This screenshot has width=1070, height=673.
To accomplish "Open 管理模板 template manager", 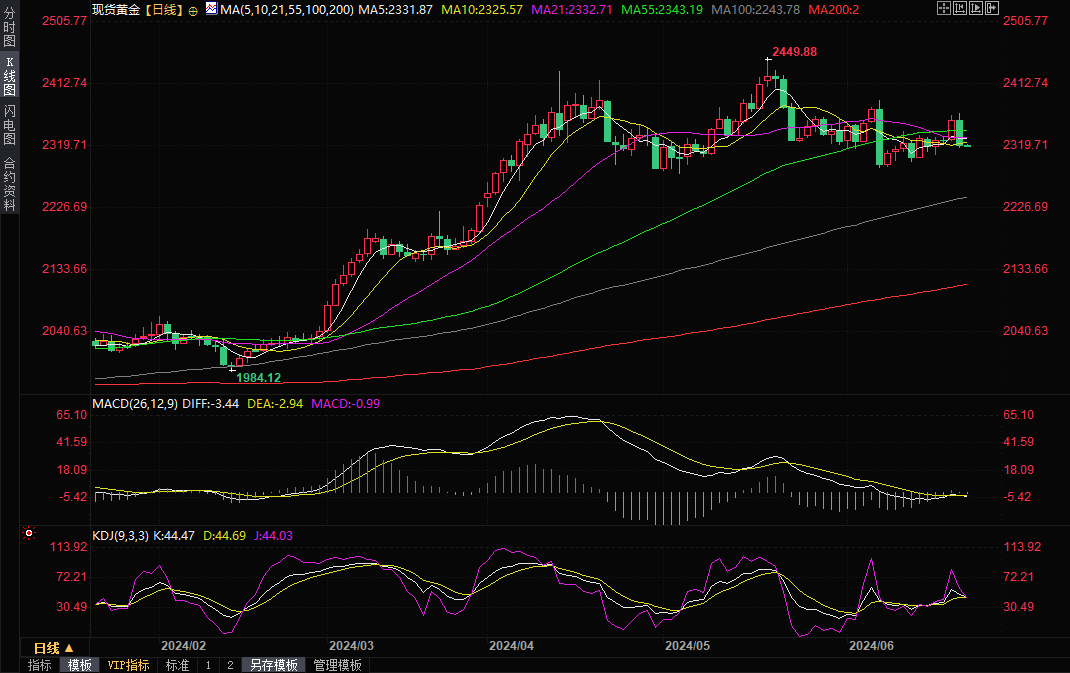I will coord(337,665).
